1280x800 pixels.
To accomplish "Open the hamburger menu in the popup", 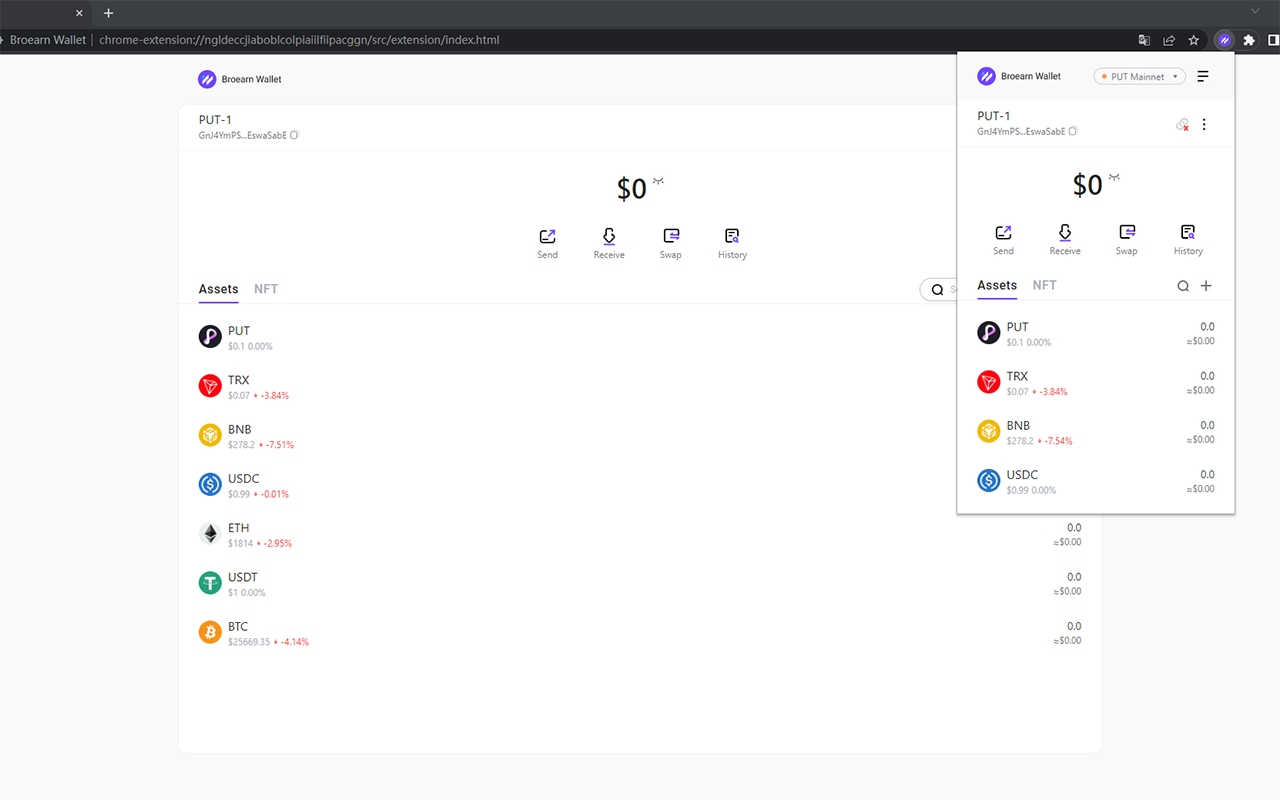I will pyautogui.click(x=1202, y=76).
